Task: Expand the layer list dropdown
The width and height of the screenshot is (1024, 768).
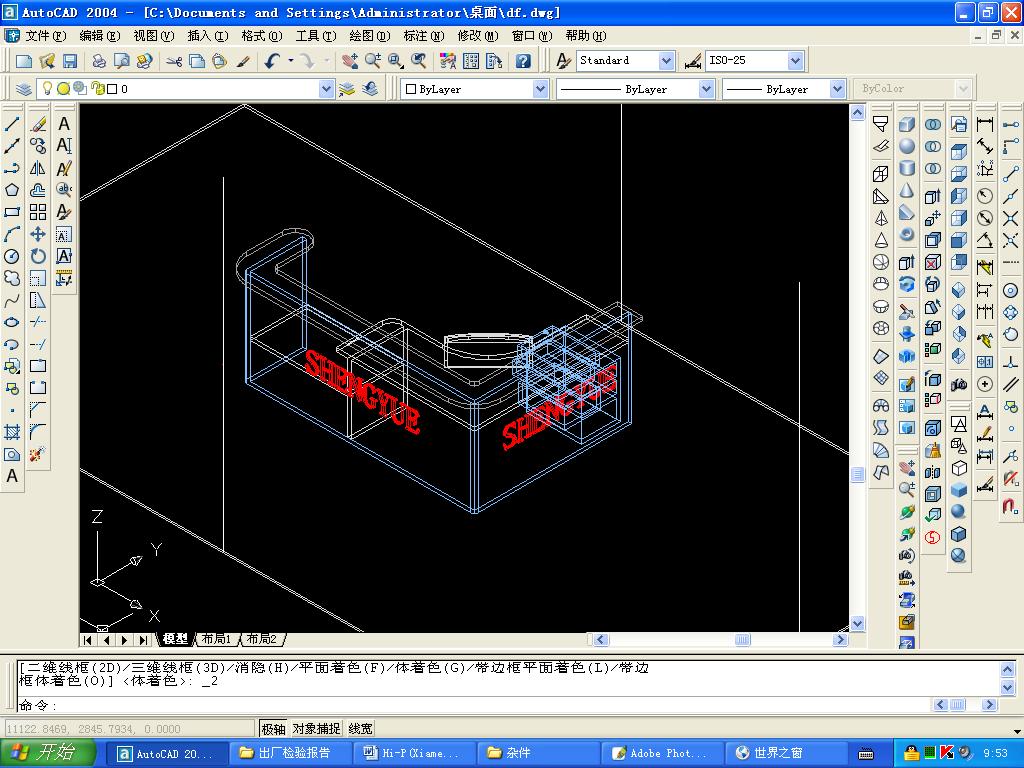Action: pyautogui.click(x=327, y=89)
